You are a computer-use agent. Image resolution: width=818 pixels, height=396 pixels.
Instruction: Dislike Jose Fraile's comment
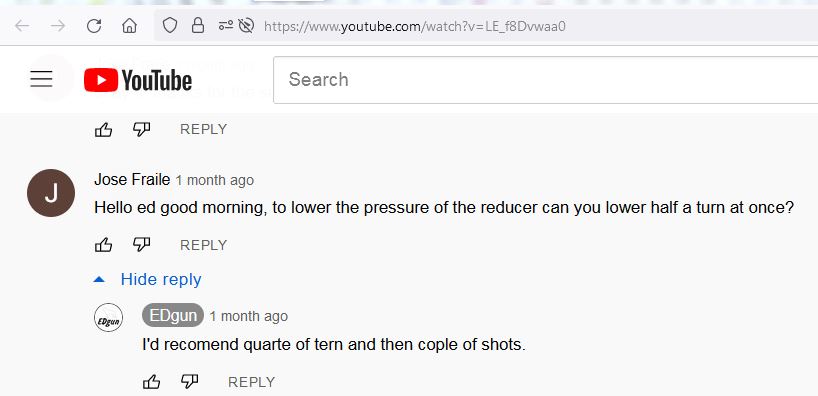tap(141, 245)
